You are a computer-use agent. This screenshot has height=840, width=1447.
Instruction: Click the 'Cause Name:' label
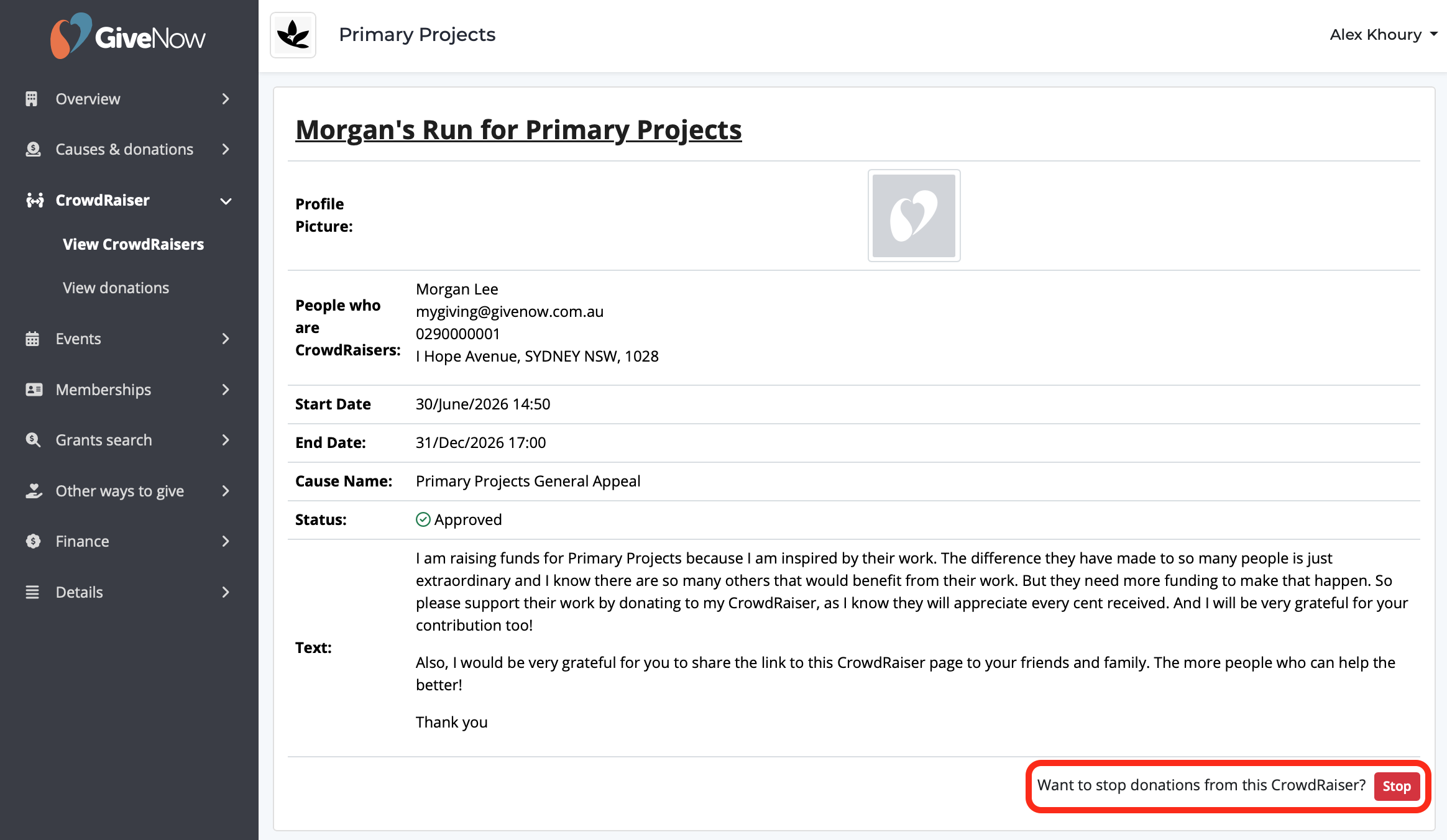[344, 481]
